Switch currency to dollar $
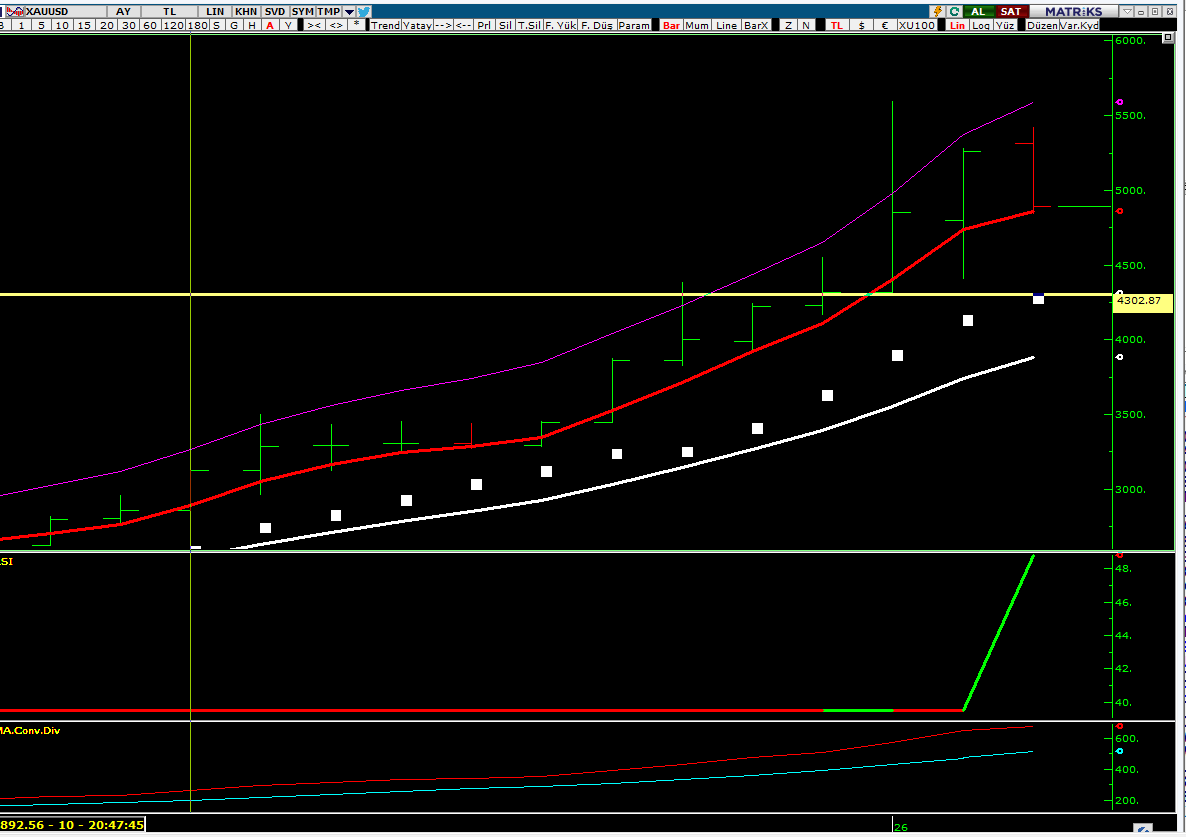1186x837 pixels. pos(862,25)
